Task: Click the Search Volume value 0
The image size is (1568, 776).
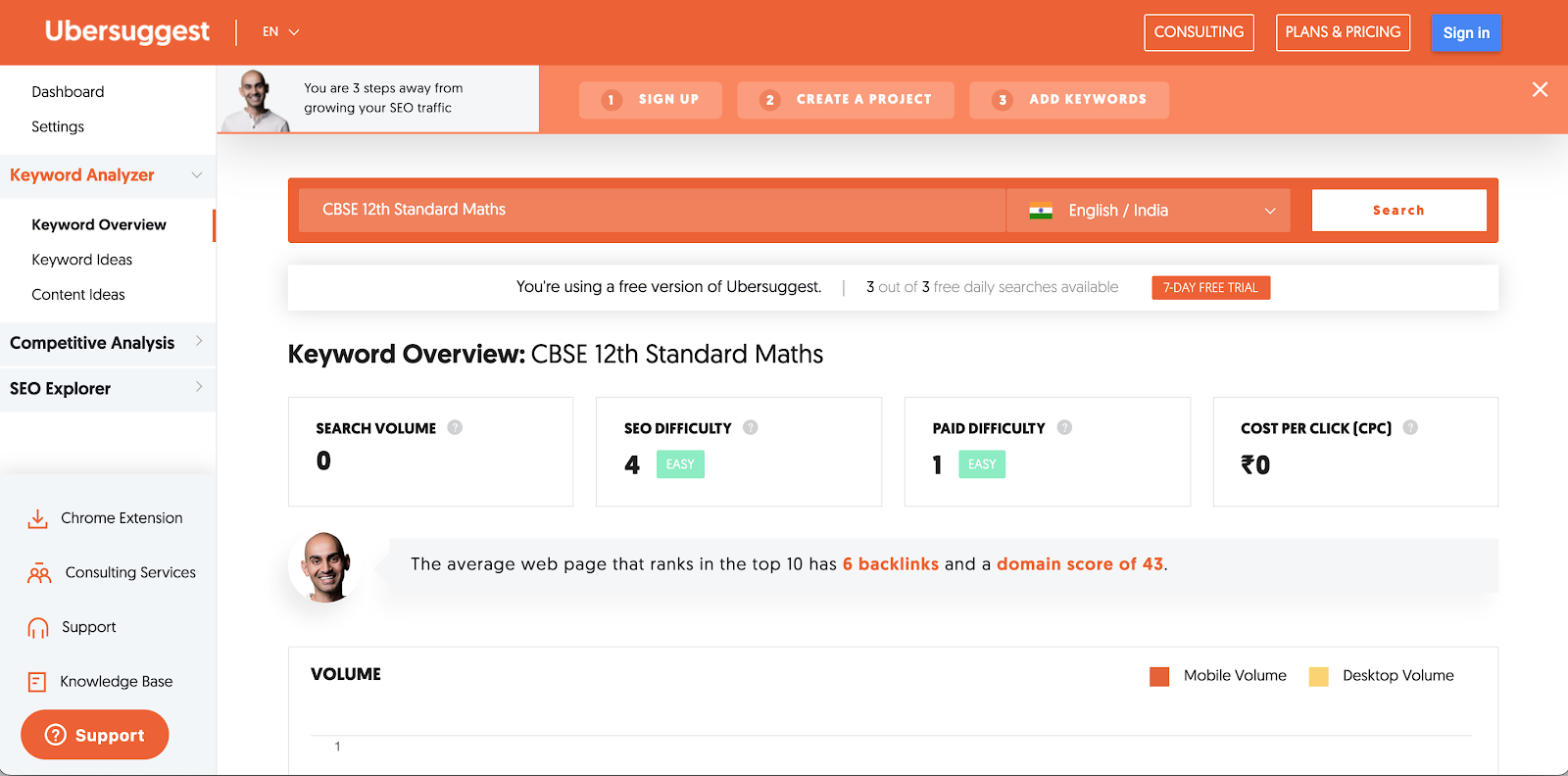Action: [323, 461]
